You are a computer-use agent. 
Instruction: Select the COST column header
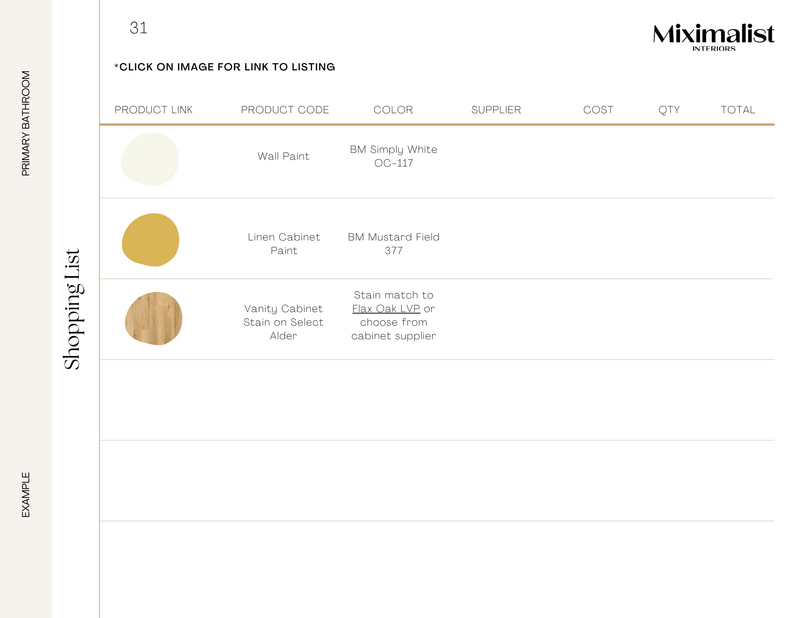click(x=598, y=110)
